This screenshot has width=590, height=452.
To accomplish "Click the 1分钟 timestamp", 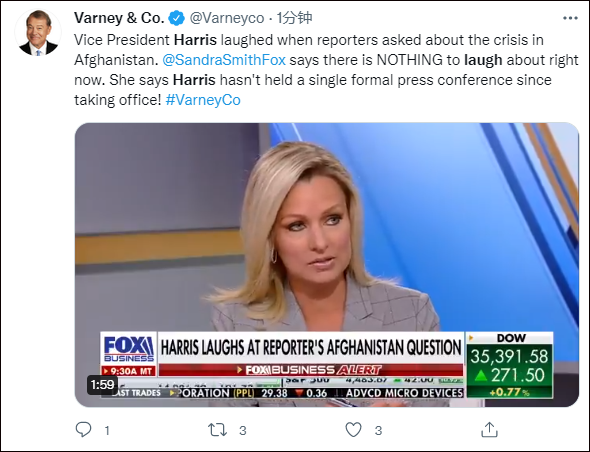I will 294,18.
